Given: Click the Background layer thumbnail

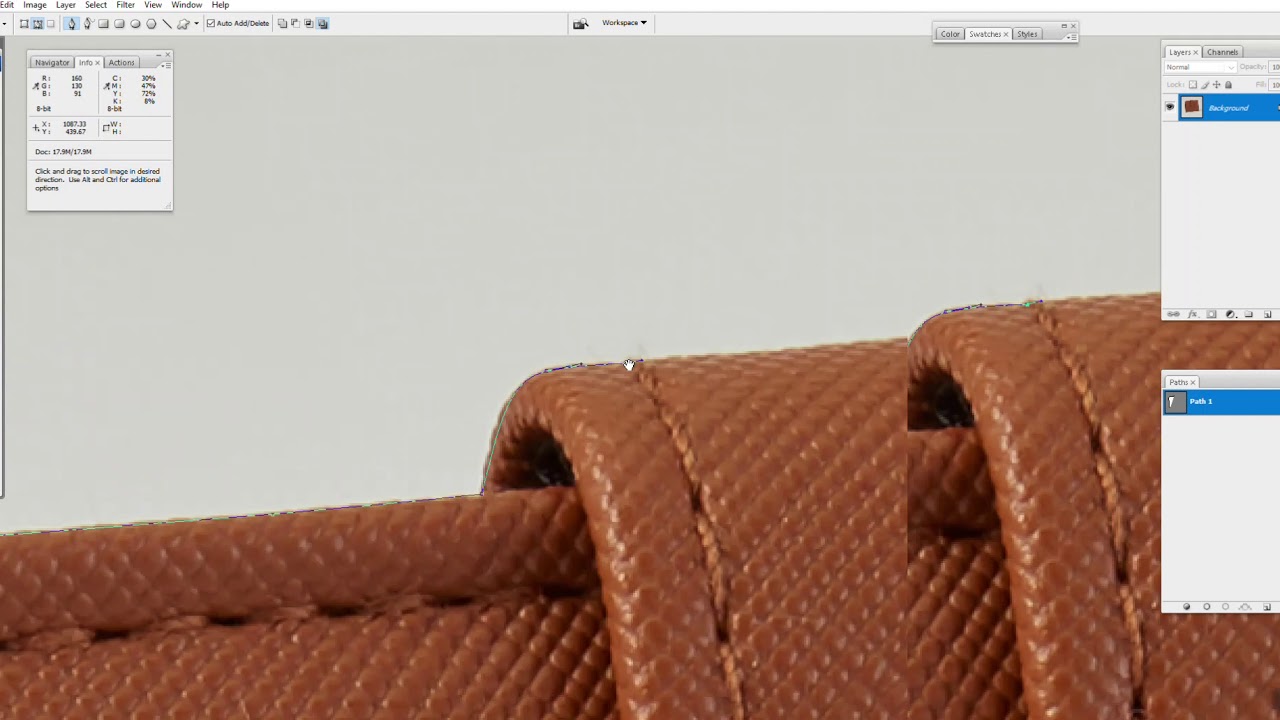Looking at the screenshot, I should point(1191,107).
